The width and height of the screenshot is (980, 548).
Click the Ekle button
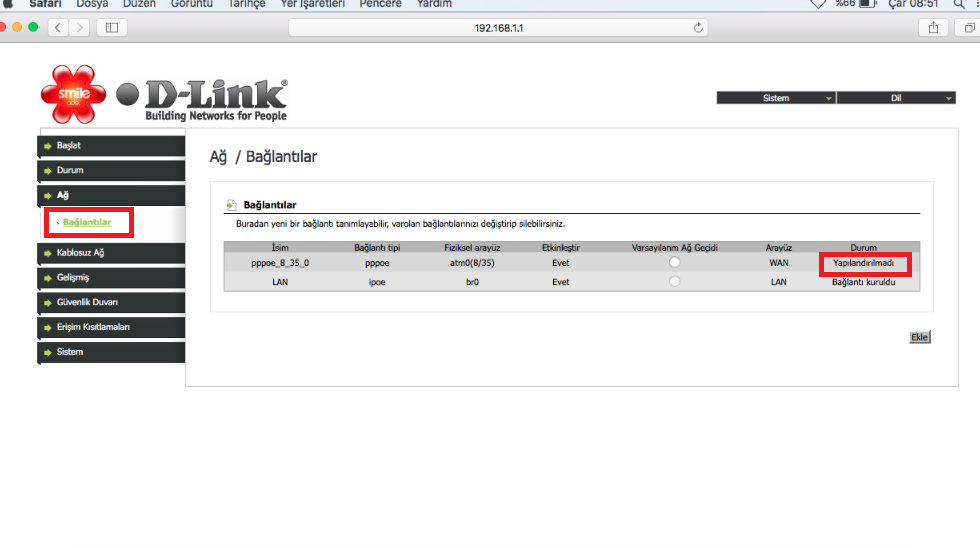(919, 337)
